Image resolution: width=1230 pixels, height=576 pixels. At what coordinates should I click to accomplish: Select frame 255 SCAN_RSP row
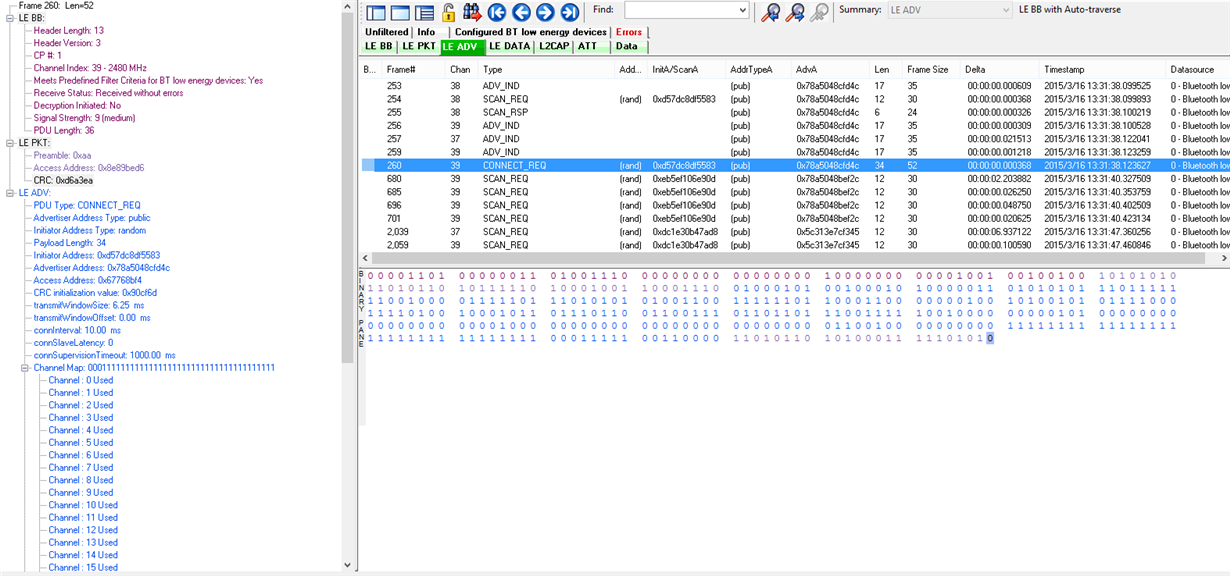[x=795, y=112]
